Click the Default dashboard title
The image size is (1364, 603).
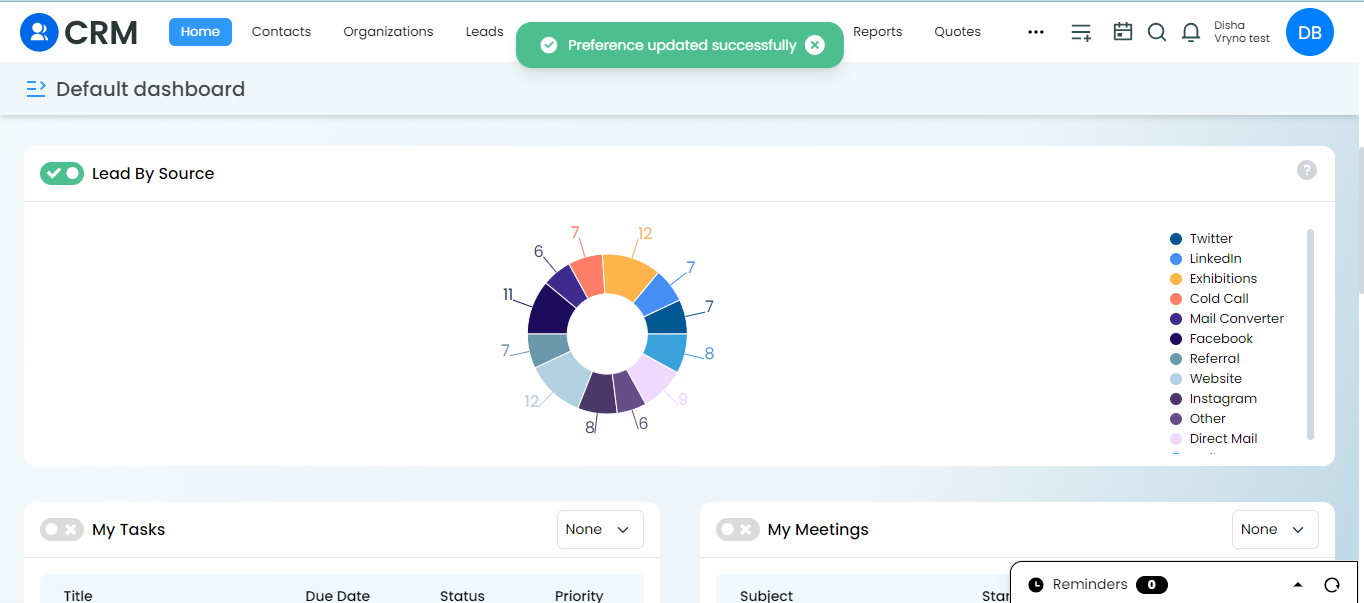(x=150, y=89)
